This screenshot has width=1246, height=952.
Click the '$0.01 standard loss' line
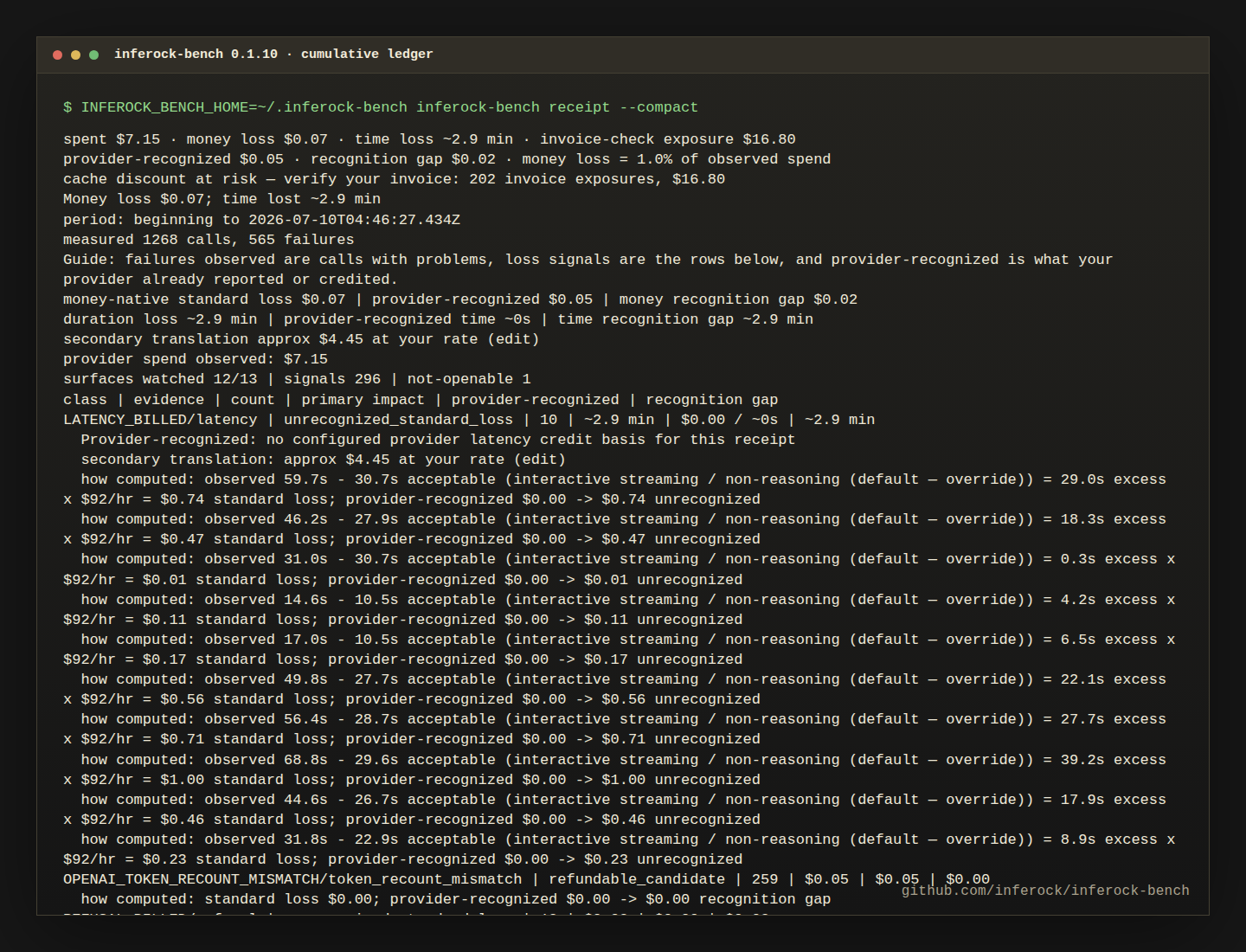coord(402,580)
